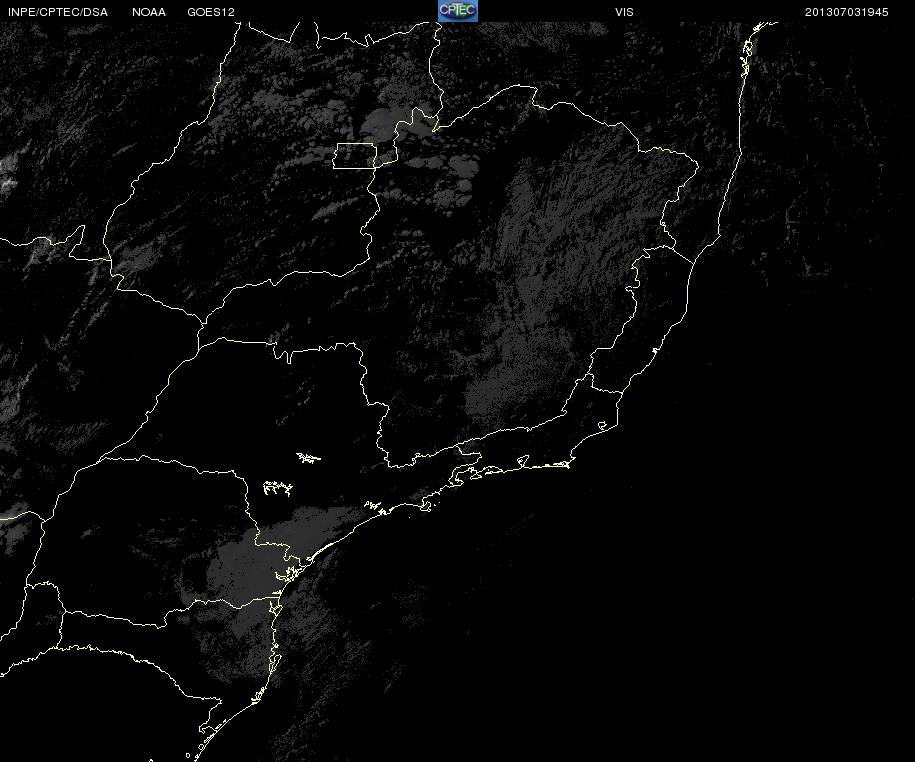Click the NOAA text in the header
Viewport: 915px width, 762px height.
pos(149,12)
